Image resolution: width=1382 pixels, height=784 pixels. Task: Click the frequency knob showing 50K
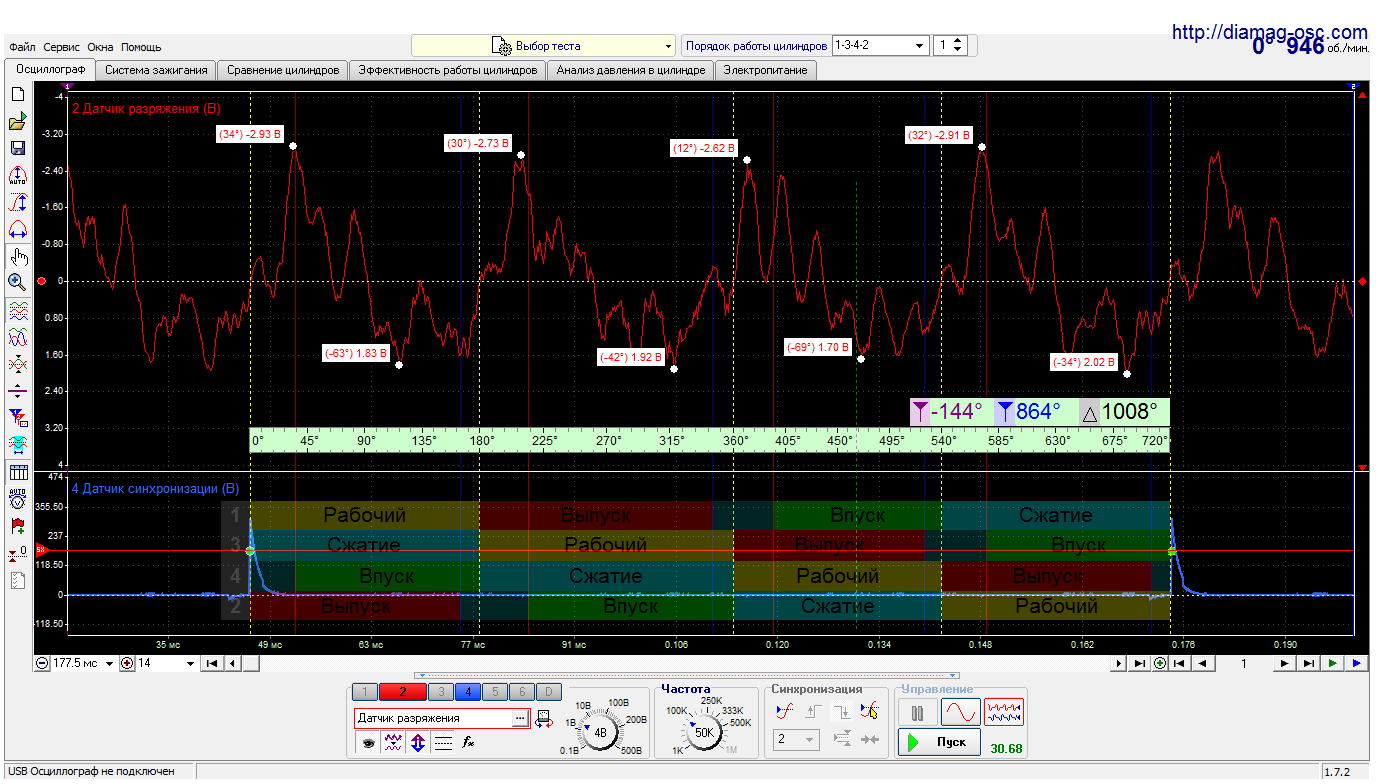point(704,732)
